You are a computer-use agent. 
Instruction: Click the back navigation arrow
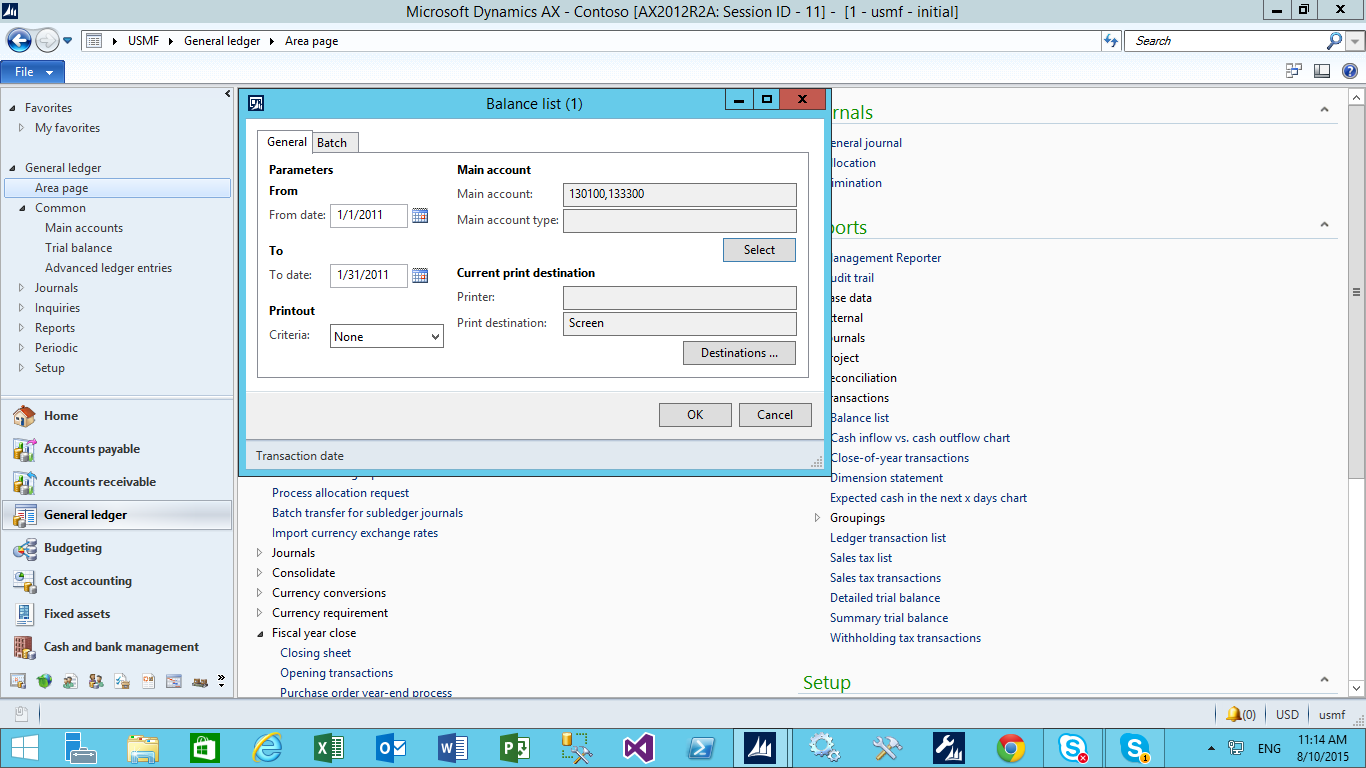tap(19, 40)
